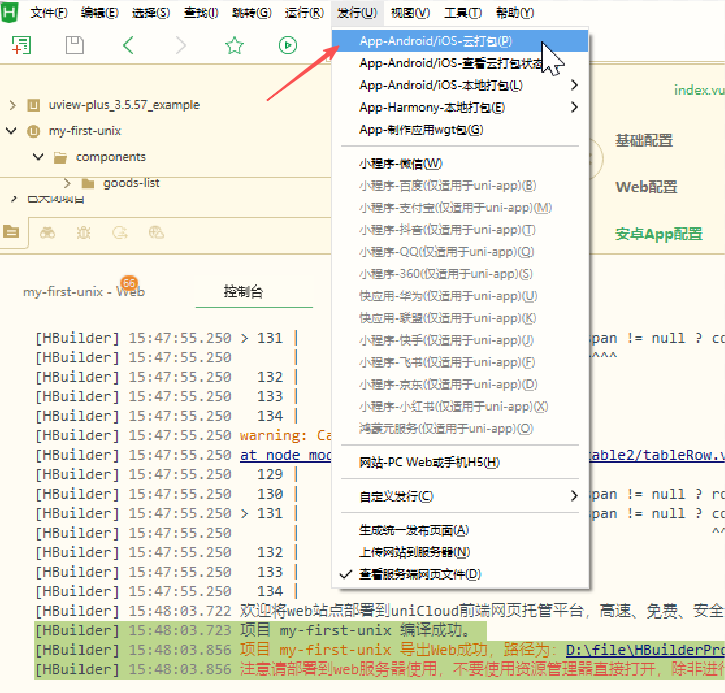The image size is (725, 693).
Task: Choose 小程序-飞书(仅适用于uni-app)(F)
Action: pyautogui.click(x=460, y=362)
